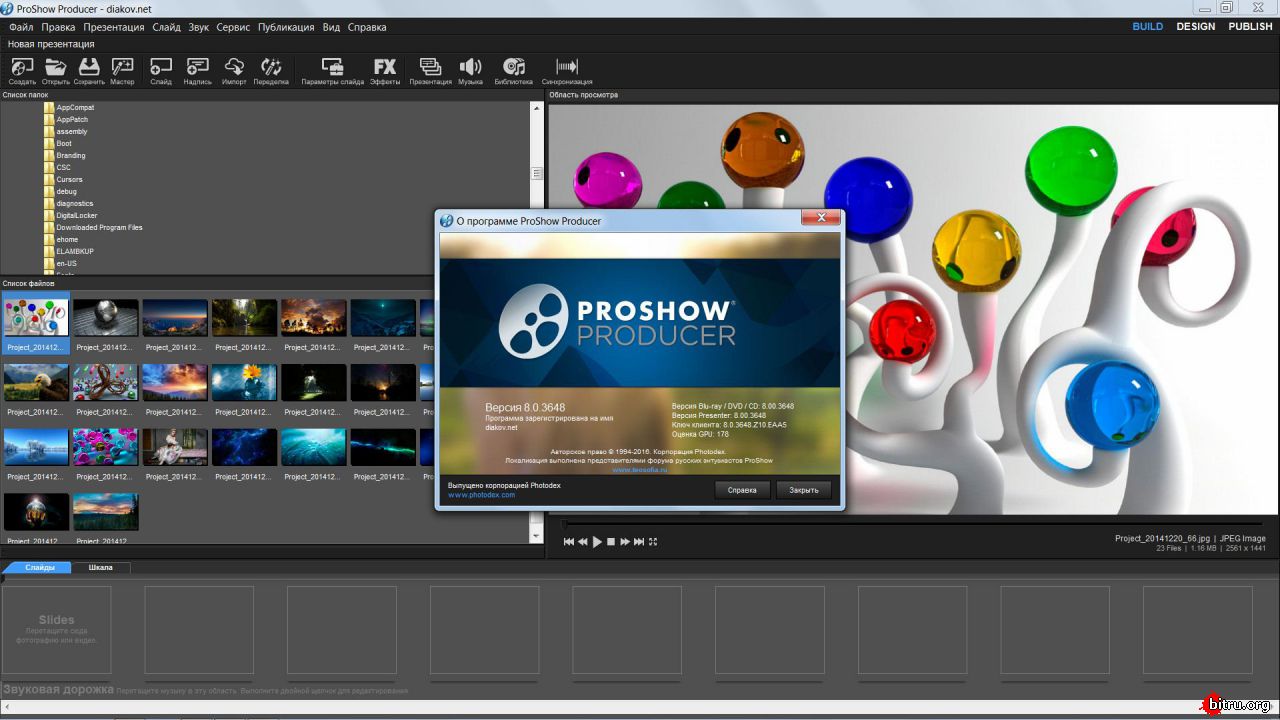This screenshot has height=720, width=1280.
Task: Stop playback with the Stop button
Action: 611,542
